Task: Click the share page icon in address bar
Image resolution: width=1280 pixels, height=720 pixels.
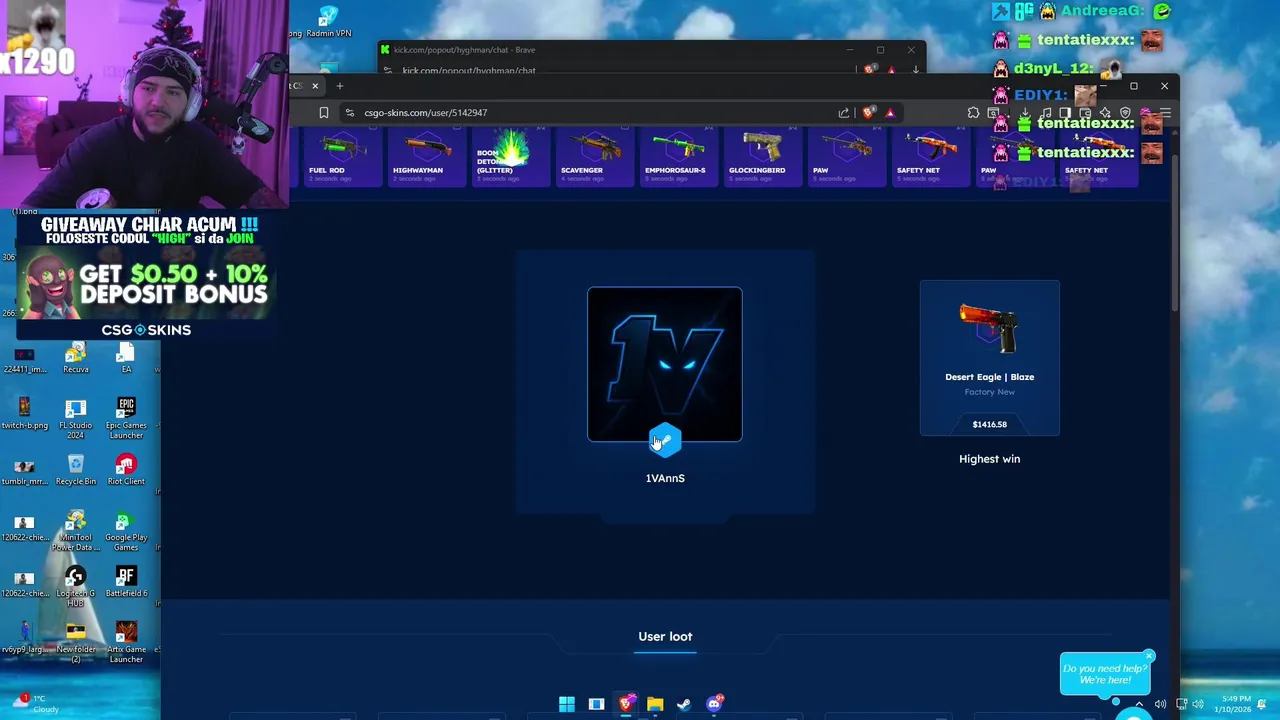Action: [844, 113]
